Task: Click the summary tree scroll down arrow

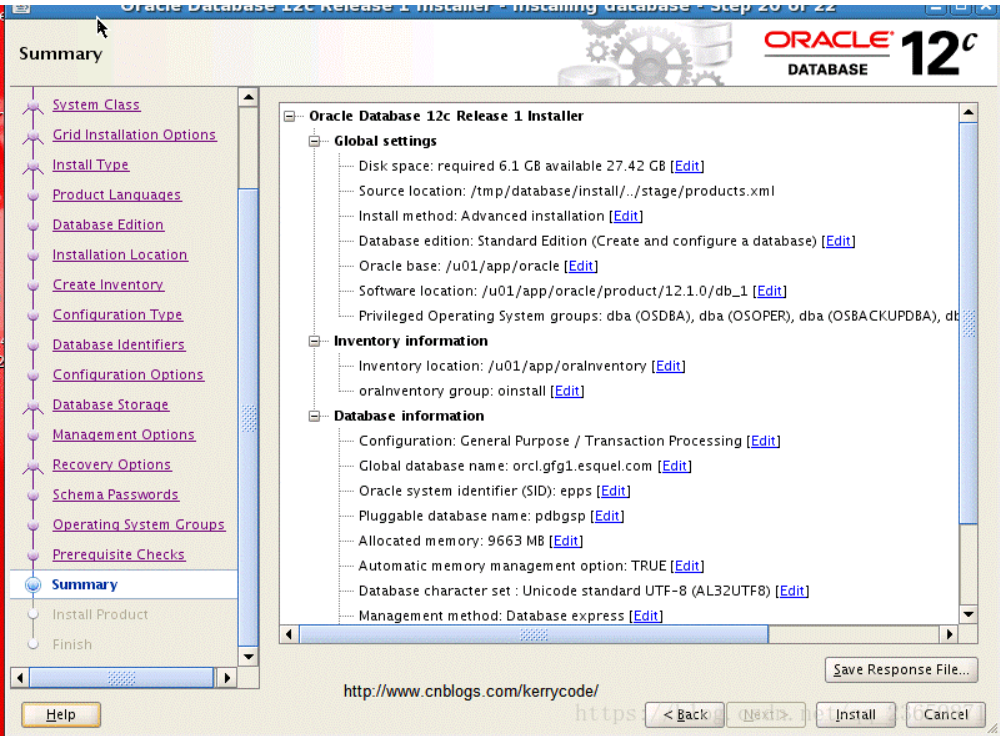Action: tap(968, 614)
